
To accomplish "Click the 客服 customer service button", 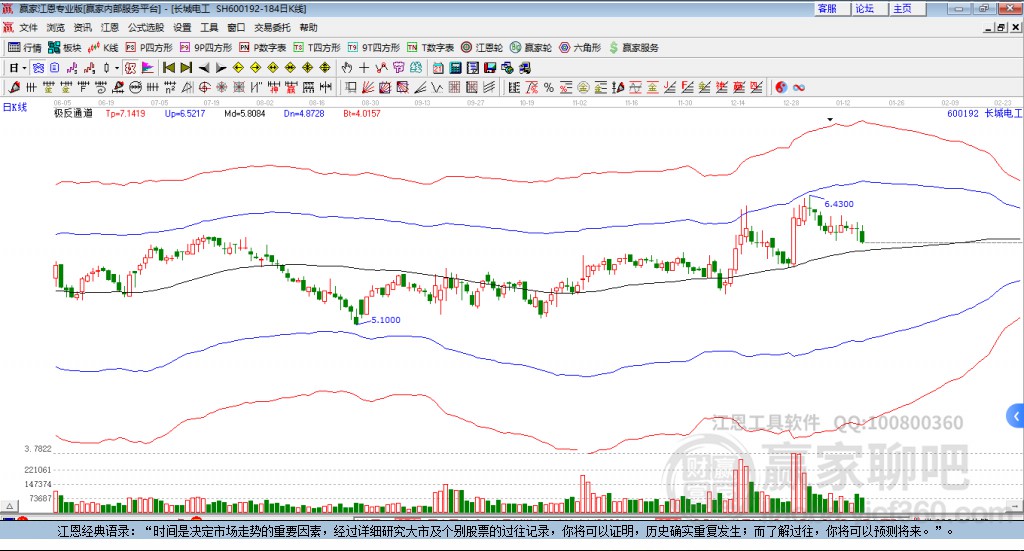I will tap(827, 8).
